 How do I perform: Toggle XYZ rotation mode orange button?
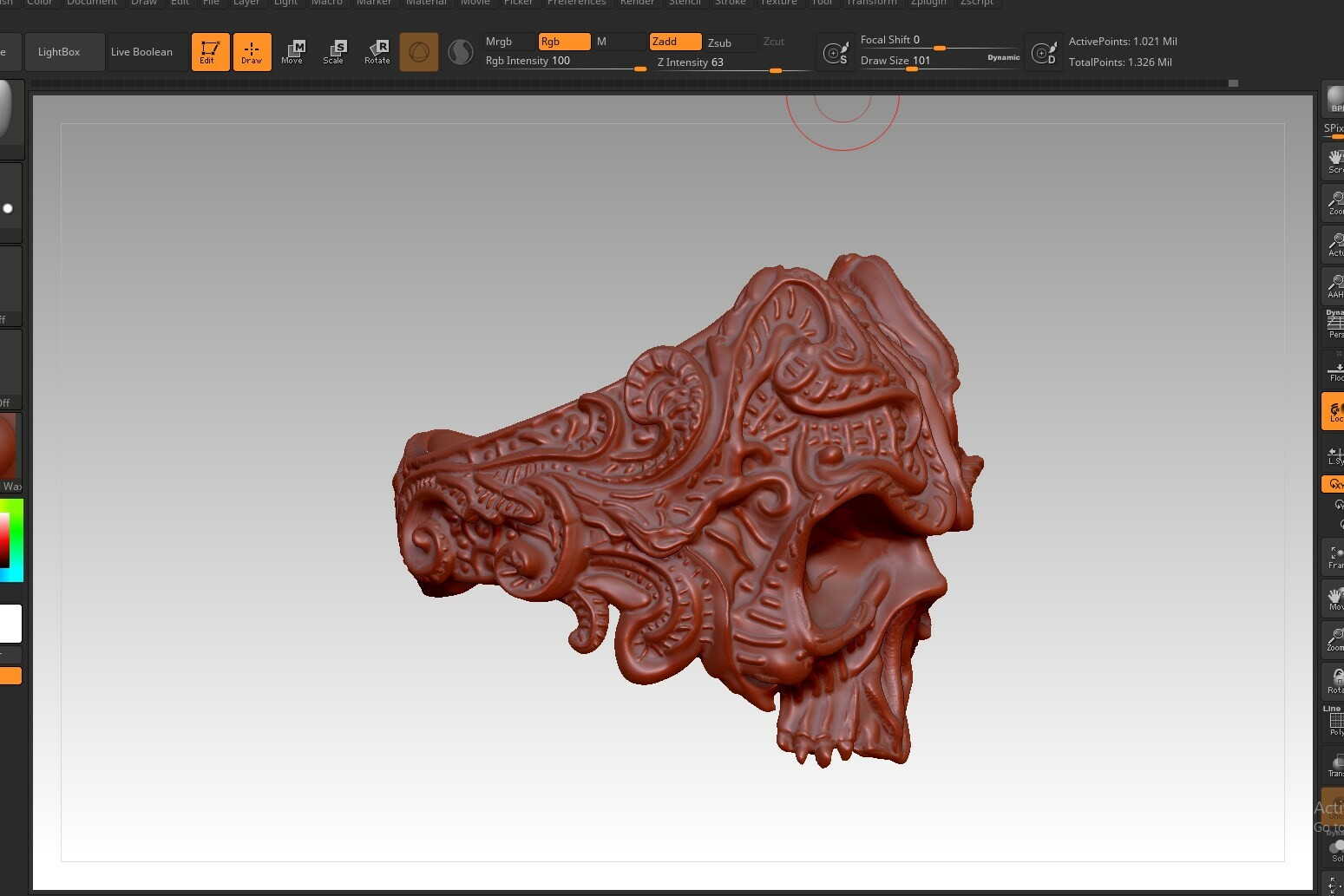(1334, 484)
